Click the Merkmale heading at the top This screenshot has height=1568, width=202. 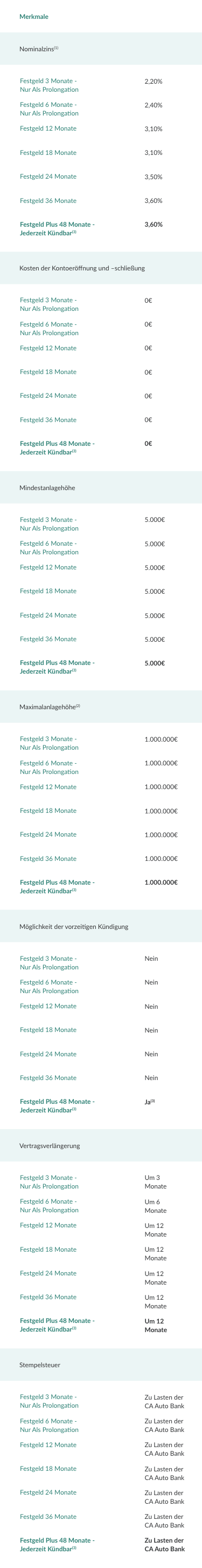click(34, 16)
